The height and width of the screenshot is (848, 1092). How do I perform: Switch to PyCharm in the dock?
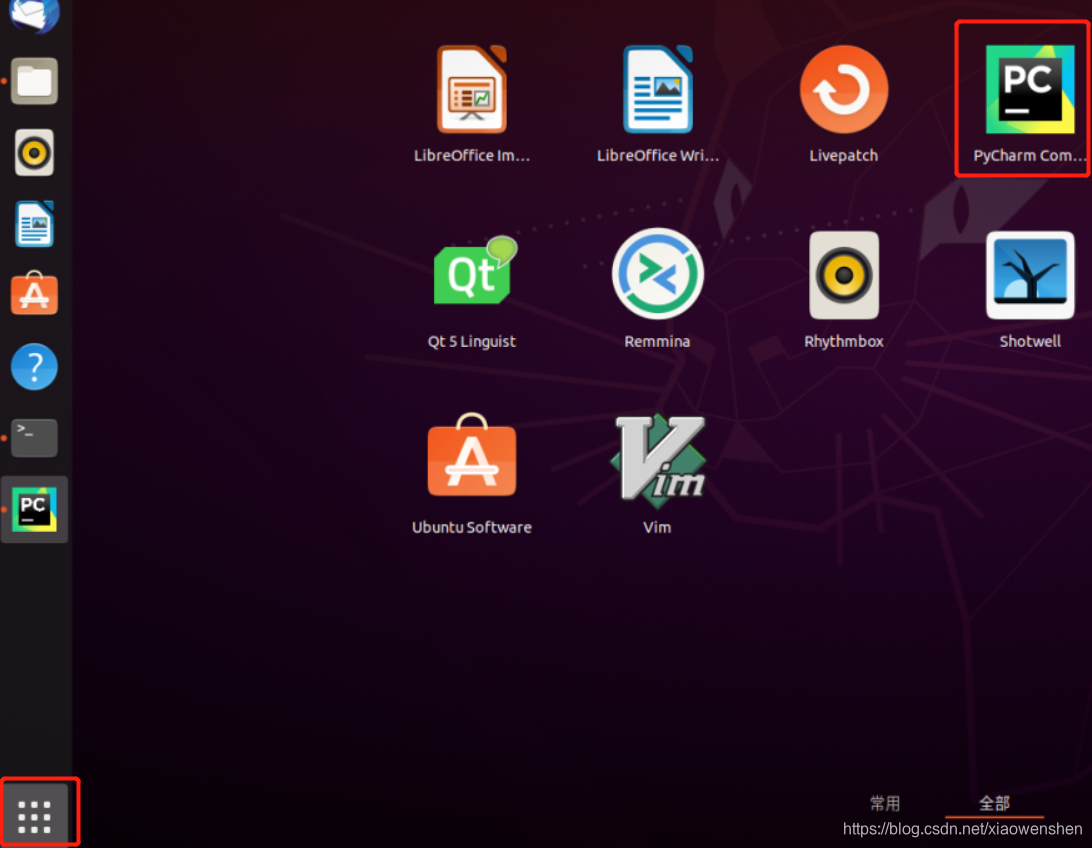[34, 510]
